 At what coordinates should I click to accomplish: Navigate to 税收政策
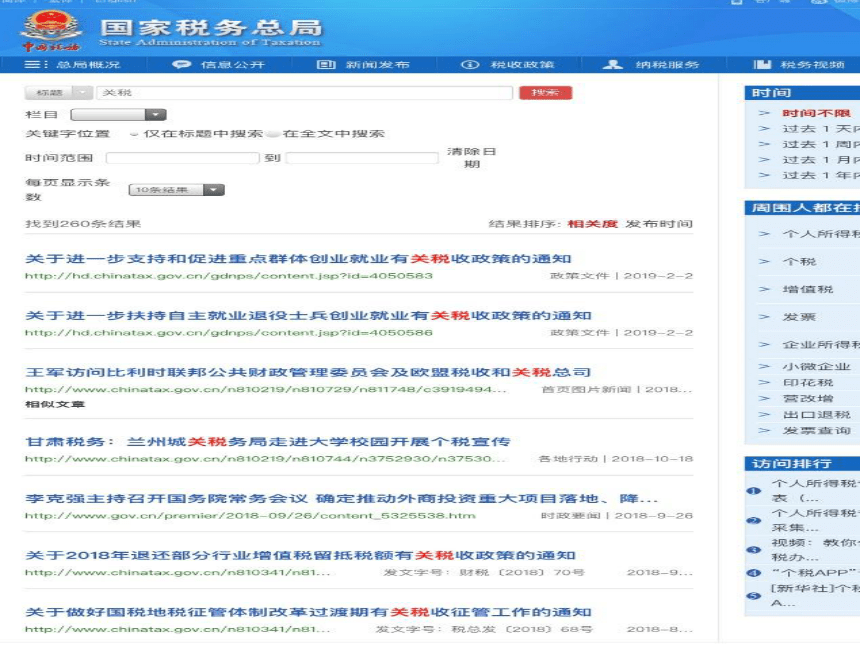[x=522, y=65]
